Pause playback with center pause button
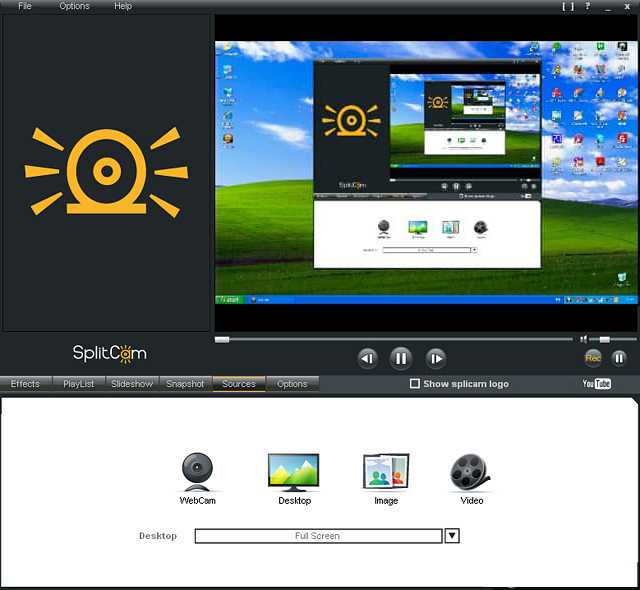This screenshot has height=590, width=640. (401, 358)
